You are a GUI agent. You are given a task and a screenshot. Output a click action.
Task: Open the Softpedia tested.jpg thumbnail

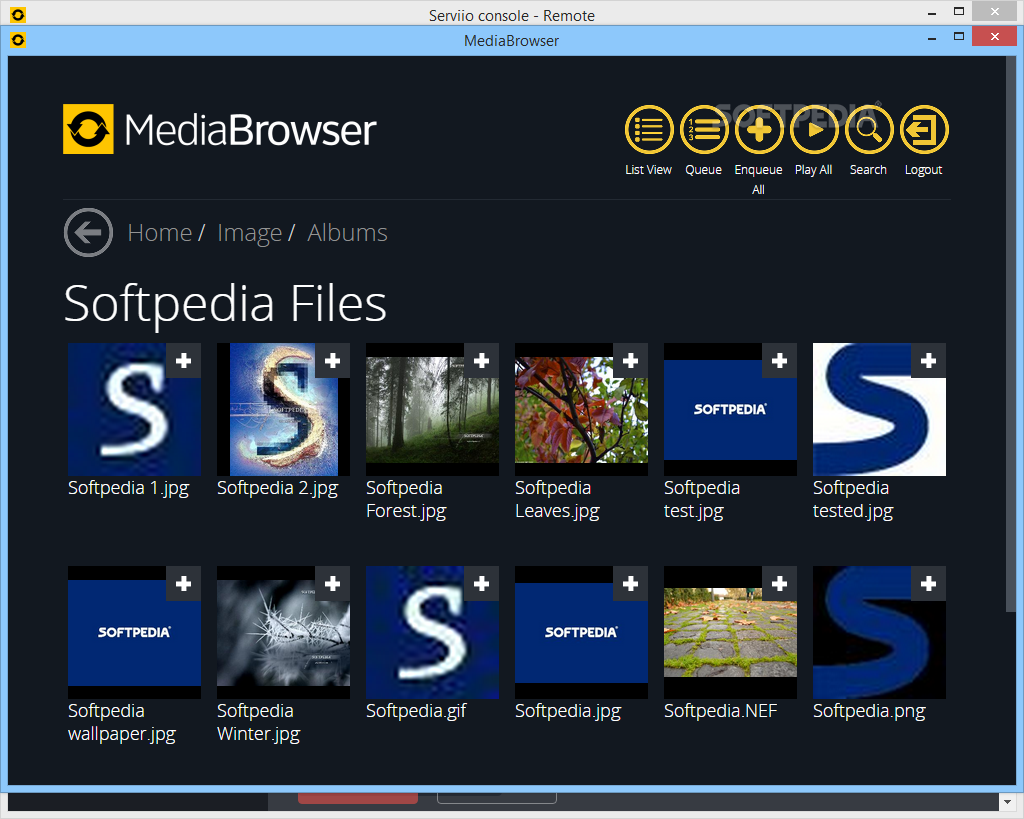click(879, 410)
